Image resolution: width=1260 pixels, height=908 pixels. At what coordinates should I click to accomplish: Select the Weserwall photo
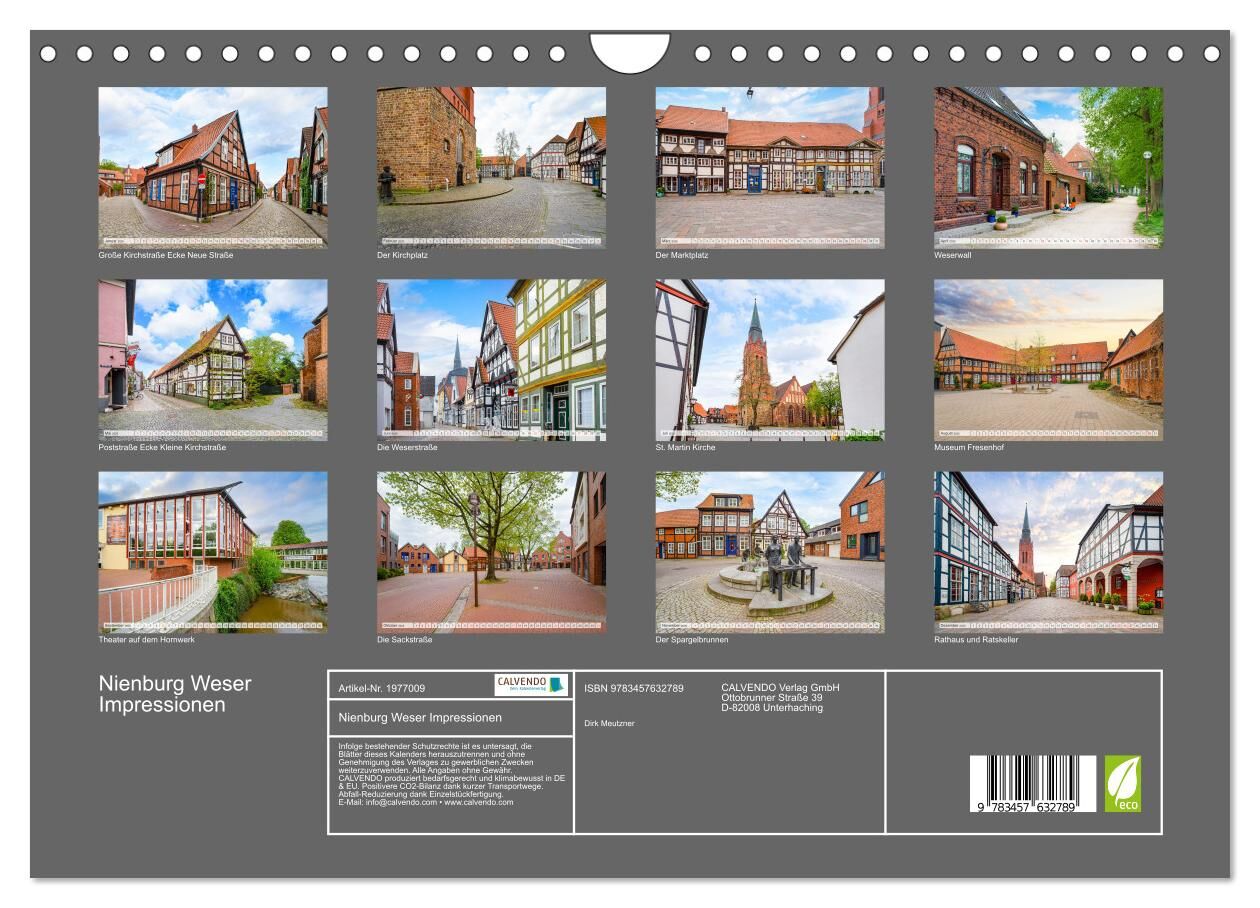click(1048, 167)
